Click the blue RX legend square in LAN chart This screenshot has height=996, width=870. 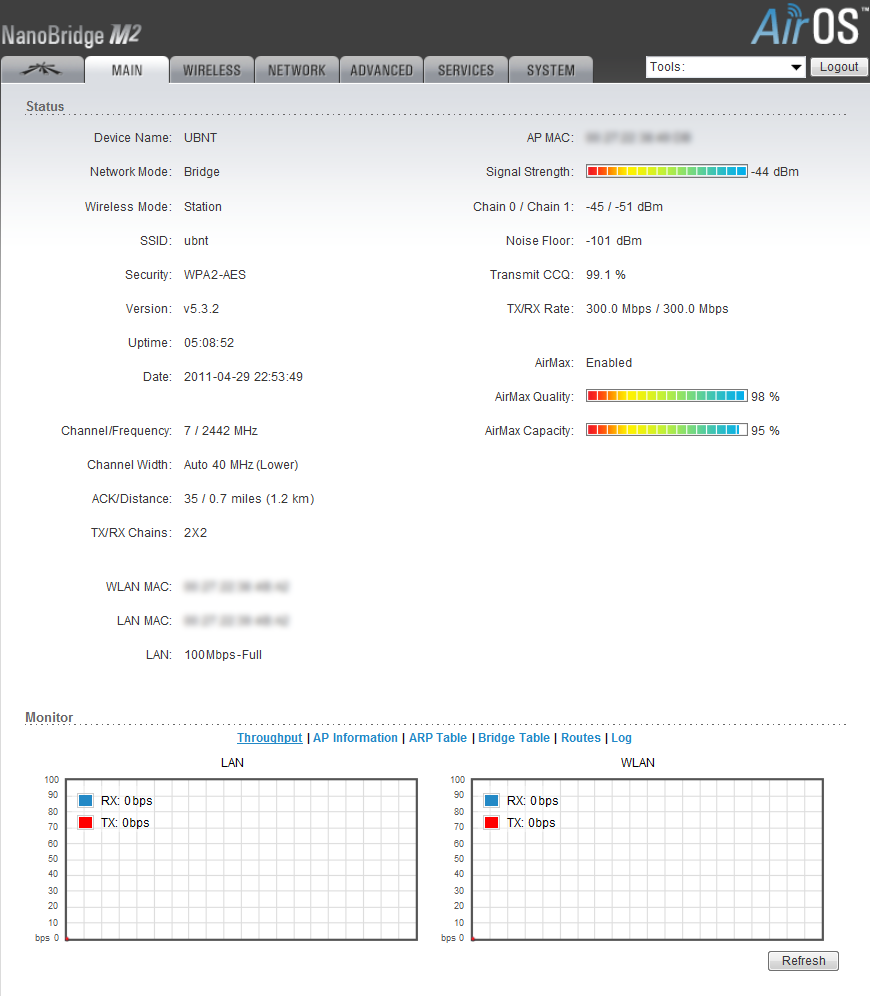(85, 801)
